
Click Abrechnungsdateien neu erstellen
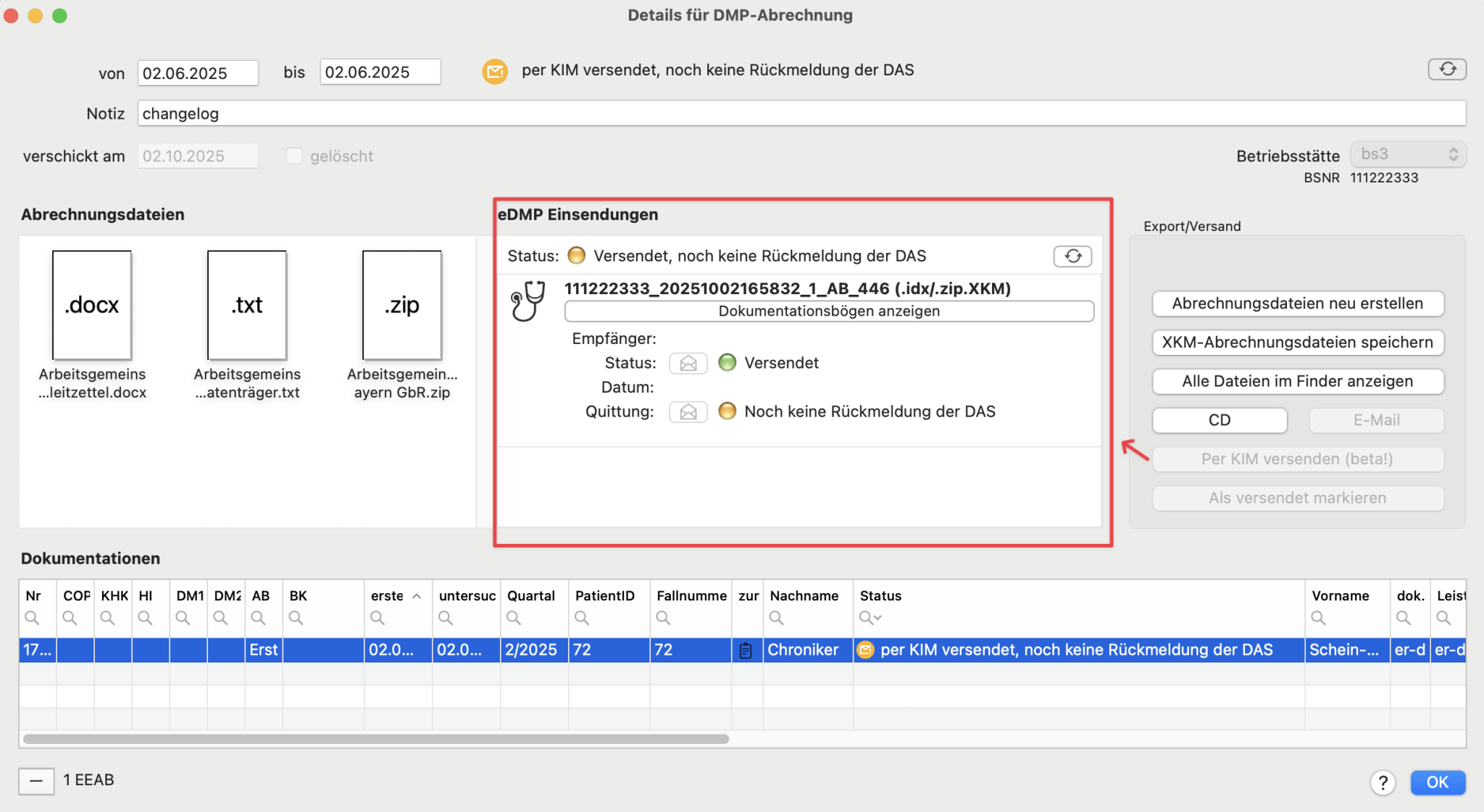1297,304
